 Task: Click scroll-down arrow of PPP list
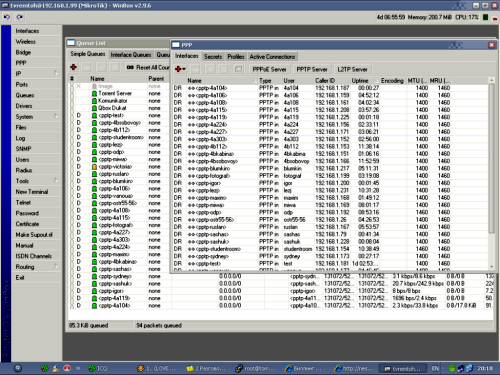coord(491,267)
